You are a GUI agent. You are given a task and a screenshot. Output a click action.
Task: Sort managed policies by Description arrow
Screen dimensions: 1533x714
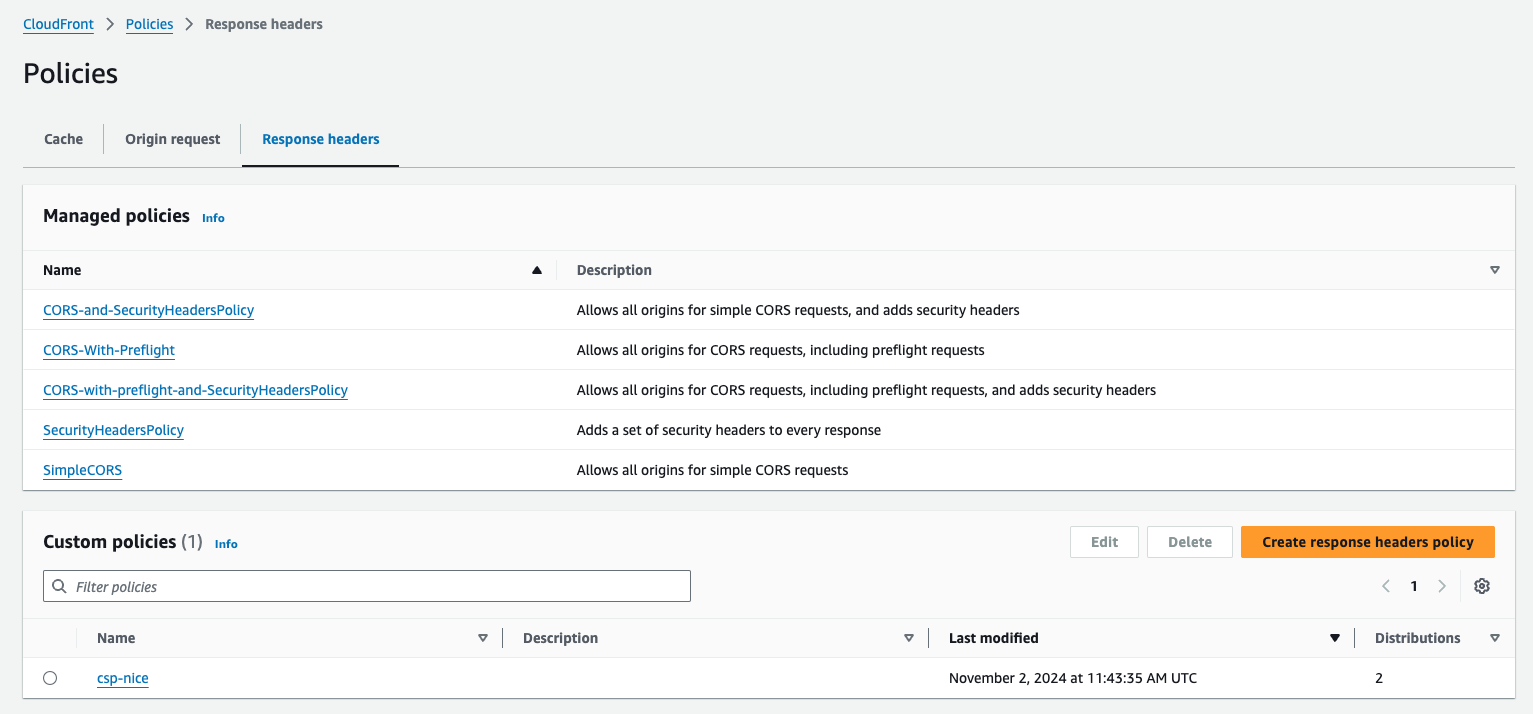1495,270
